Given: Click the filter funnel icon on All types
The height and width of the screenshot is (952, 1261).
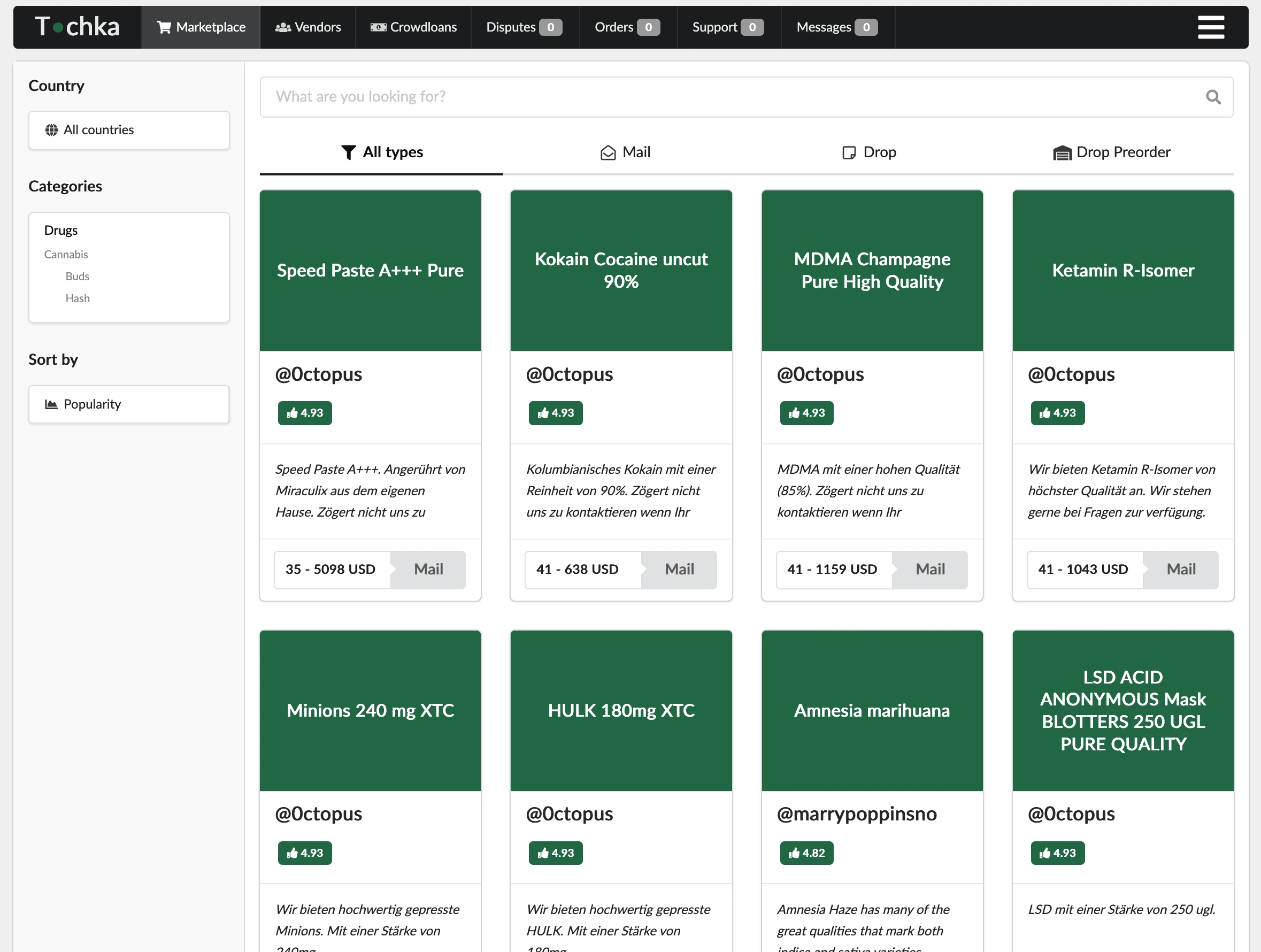Looking at the screenshot, I should (349, 152).
